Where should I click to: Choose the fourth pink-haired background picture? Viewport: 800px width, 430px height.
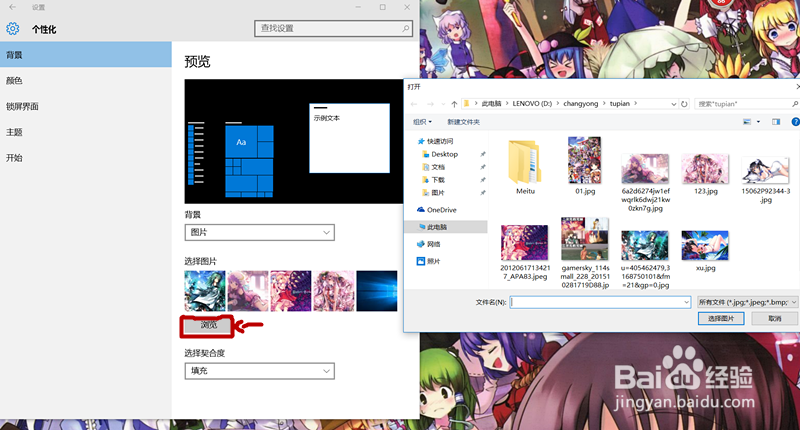point(334,291)
